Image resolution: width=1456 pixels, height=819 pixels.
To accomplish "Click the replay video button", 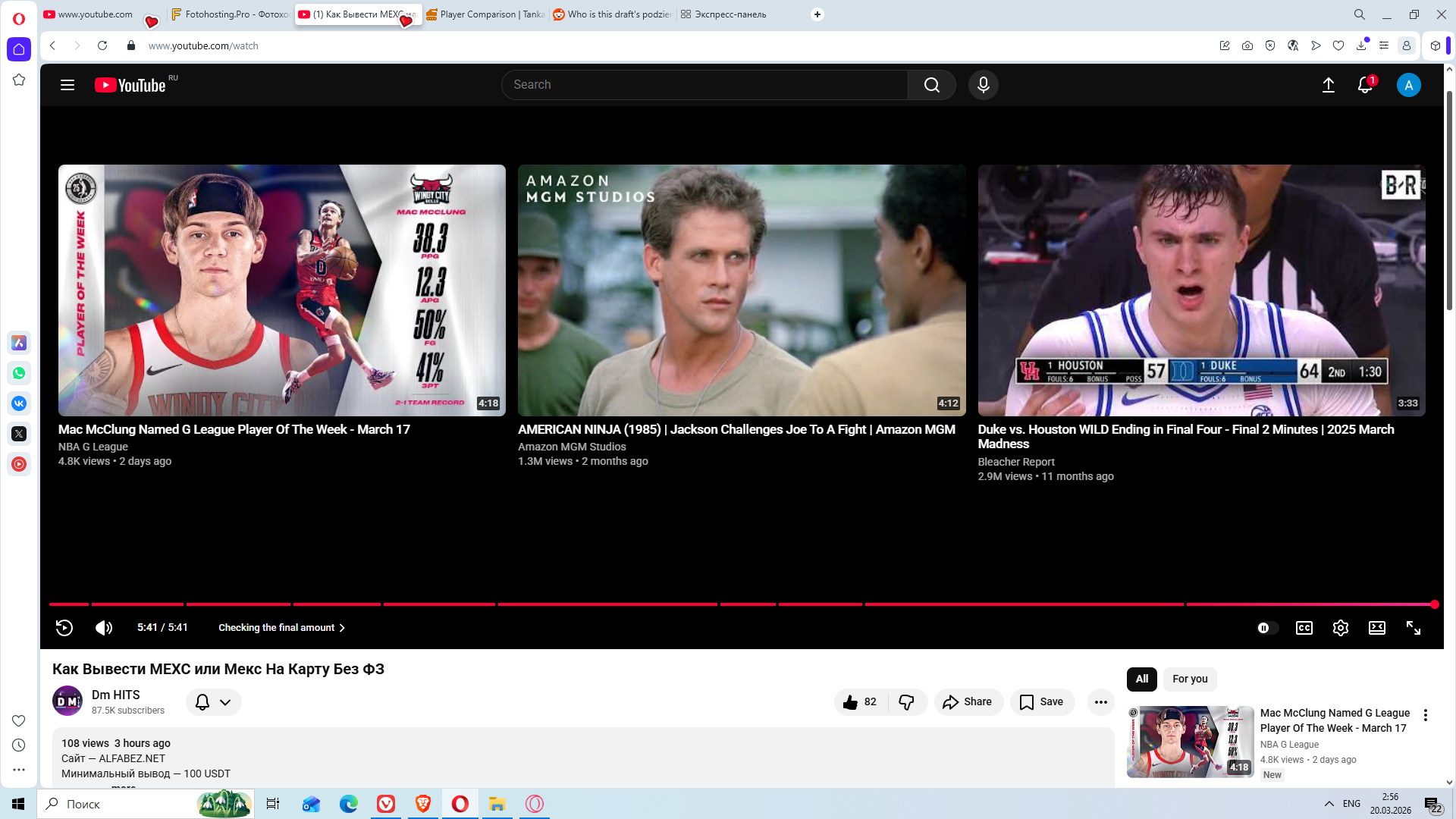I will point(64,627).
